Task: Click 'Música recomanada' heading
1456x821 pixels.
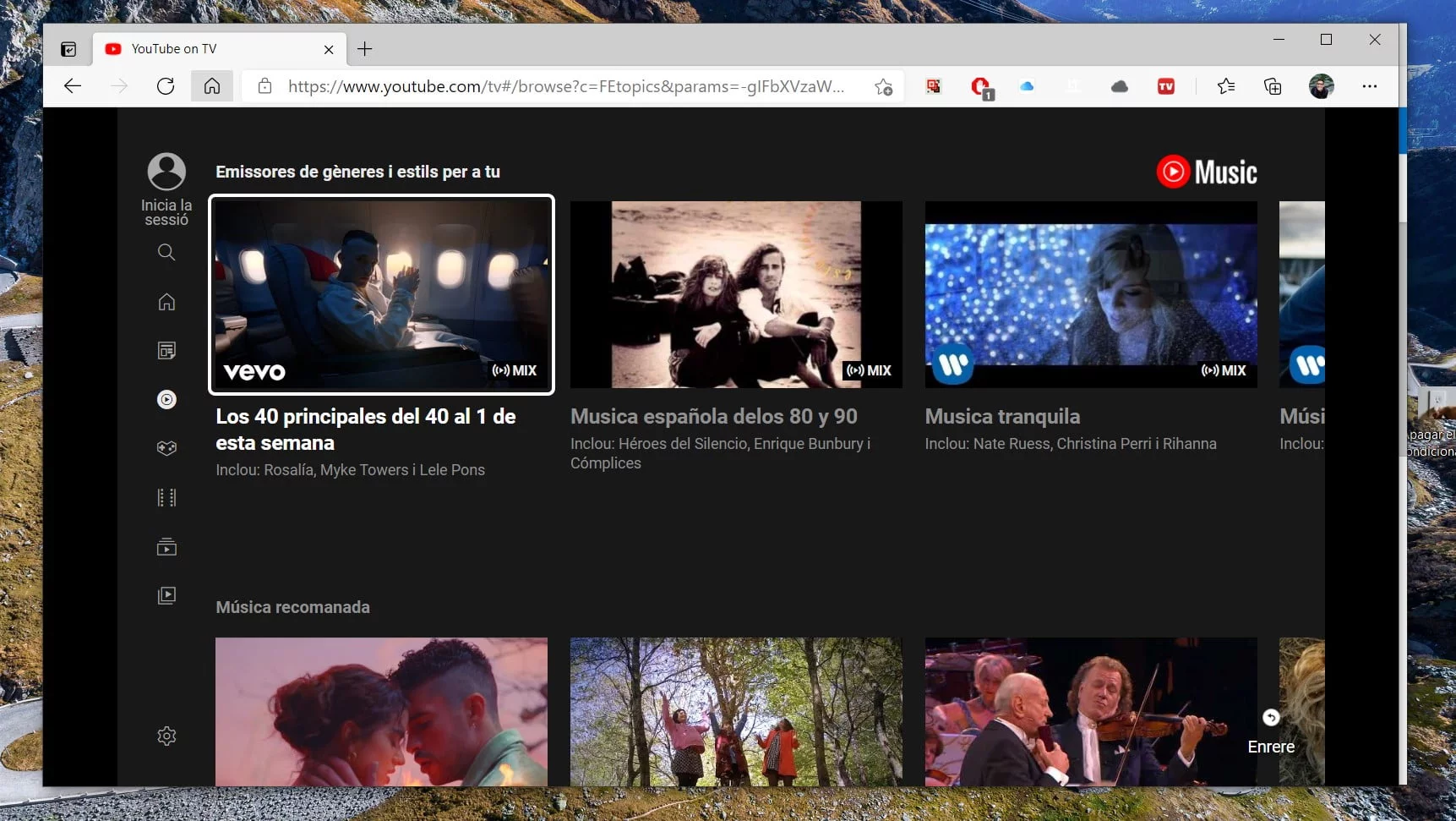Action: coord(292,607)
